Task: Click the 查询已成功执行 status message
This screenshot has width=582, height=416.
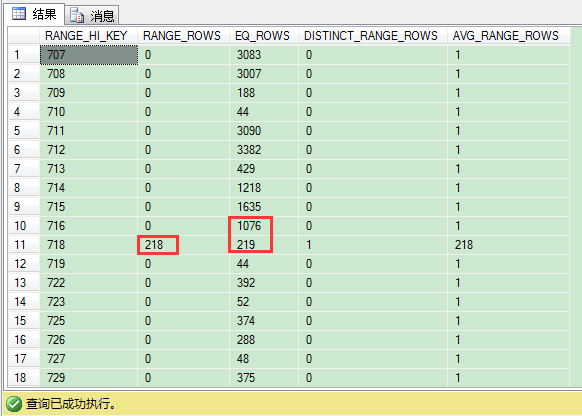Action: (71, 404)
